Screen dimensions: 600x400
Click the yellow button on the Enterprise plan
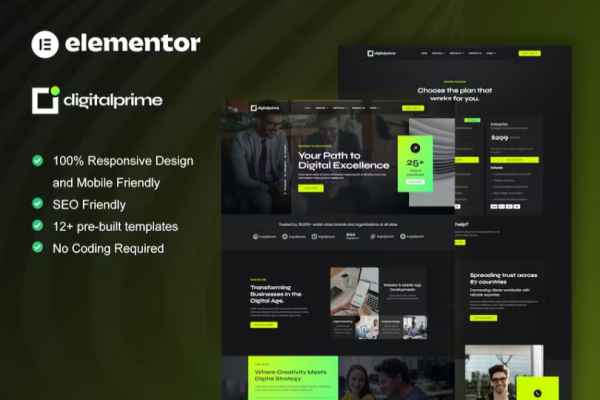[515, 160]
